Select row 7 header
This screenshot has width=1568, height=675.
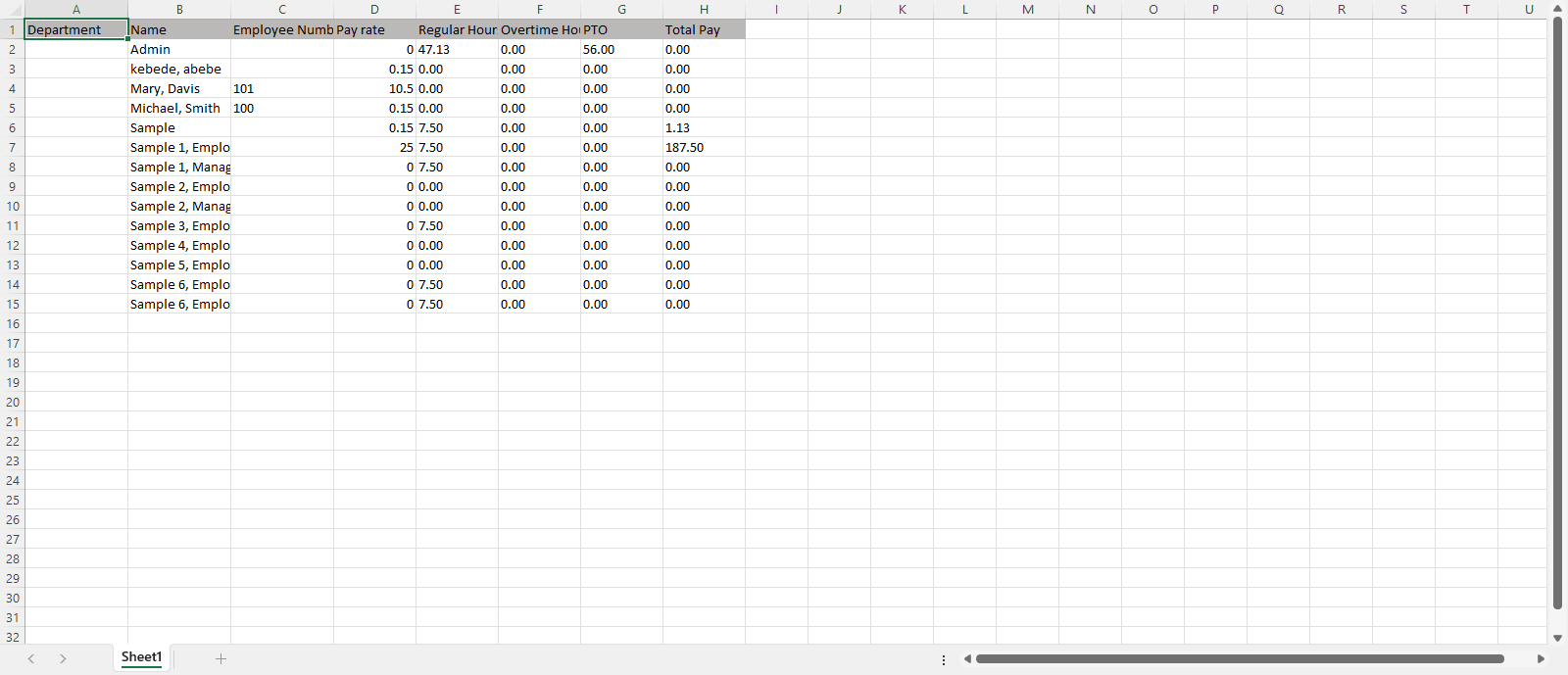[12, 147]
